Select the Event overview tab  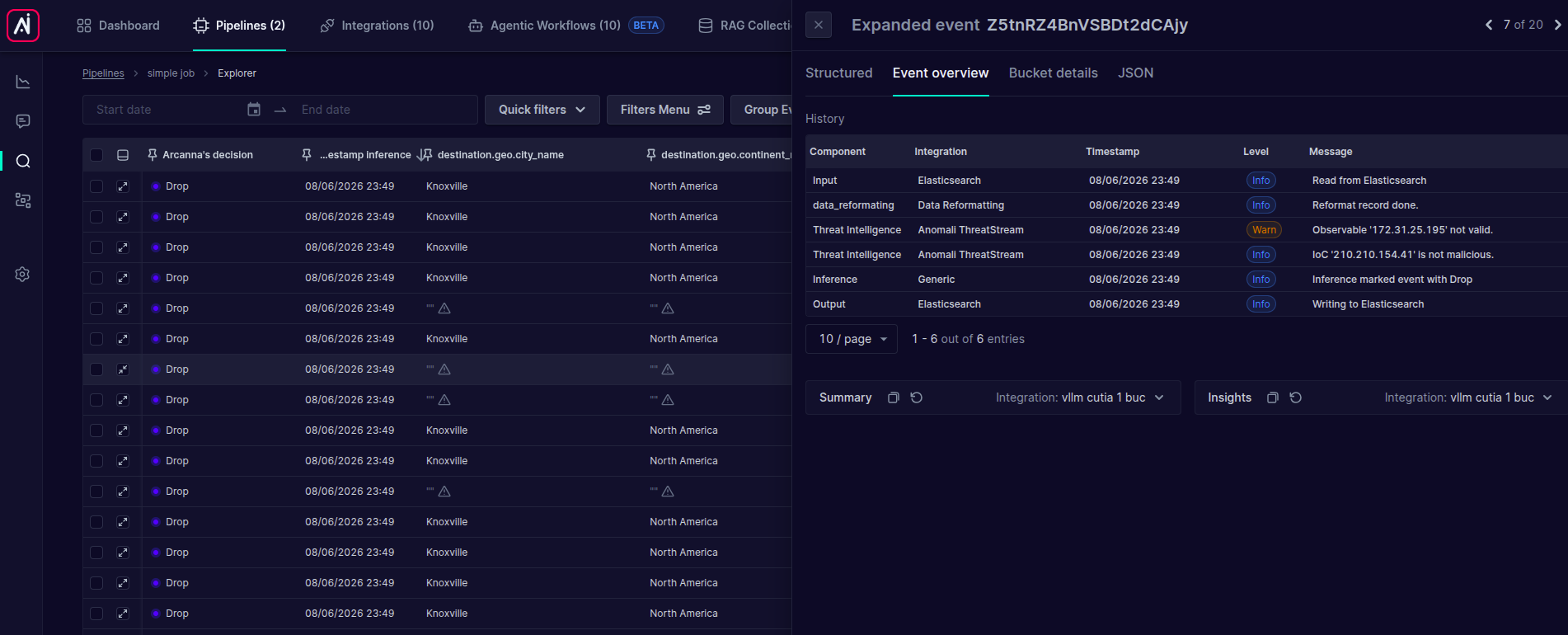(x=941, y=73)
